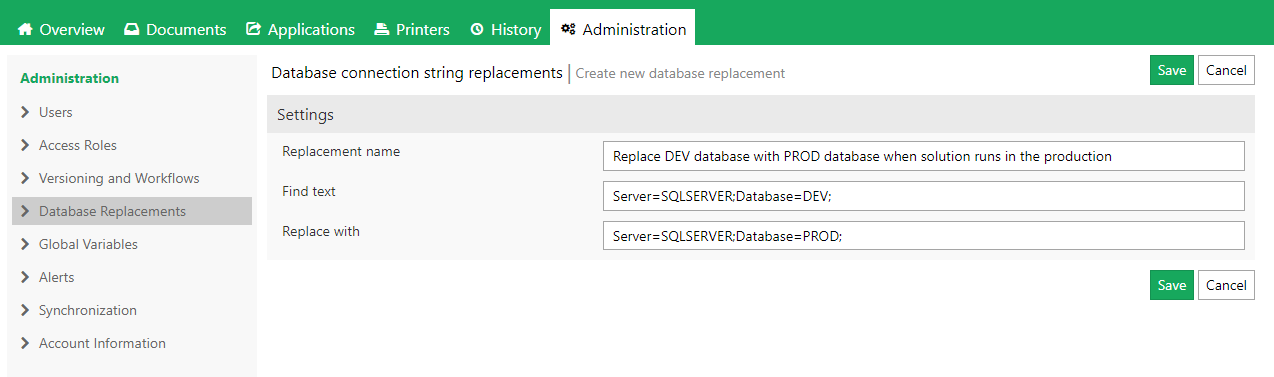The height and width of the screenshot is (377, 1274).
Task: Click the bottom Cancel button
Action: point(1226,285)
